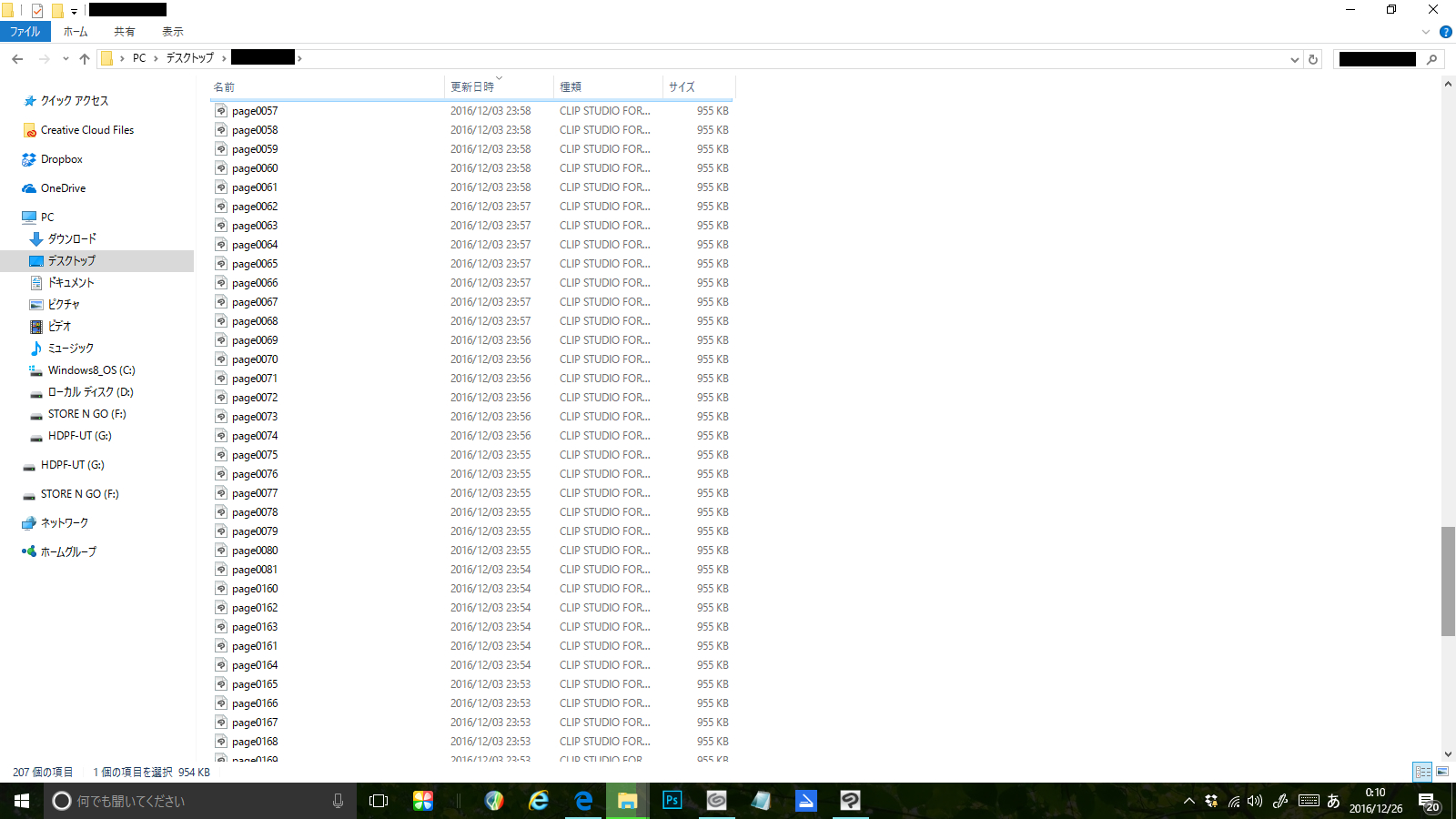Image resolution: width=1456 pixels, height=819 pixels.
Task: Expand the ribbon with chevron
Action: (x=1426, y=32)
